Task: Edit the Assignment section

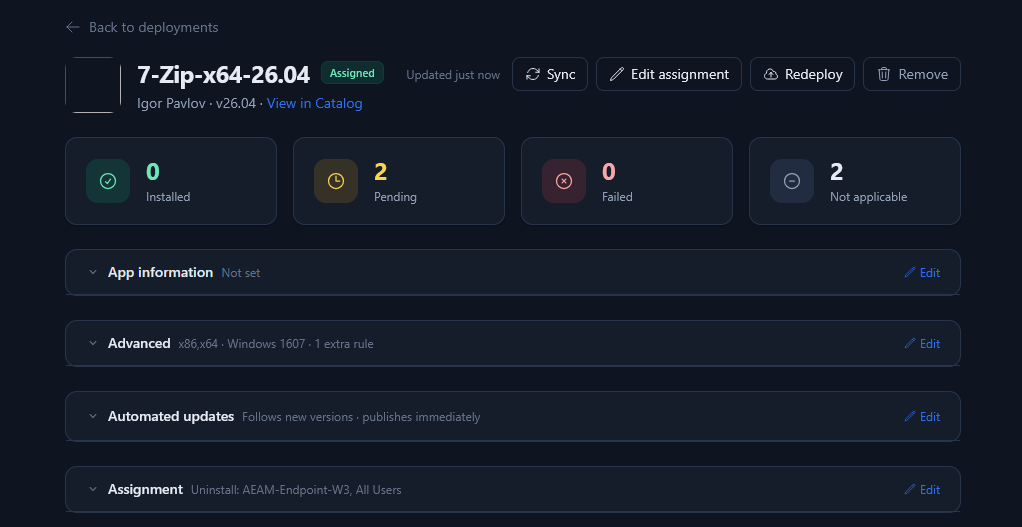Action: pyautogui.click(x=922, y=489)
